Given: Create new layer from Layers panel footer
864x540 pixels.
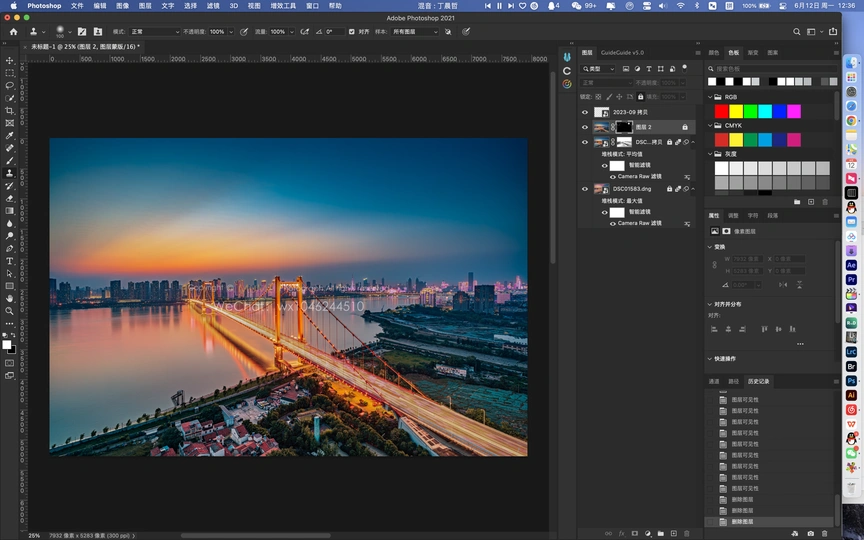Looking at the screenshot, I should (x=673, y=534).
